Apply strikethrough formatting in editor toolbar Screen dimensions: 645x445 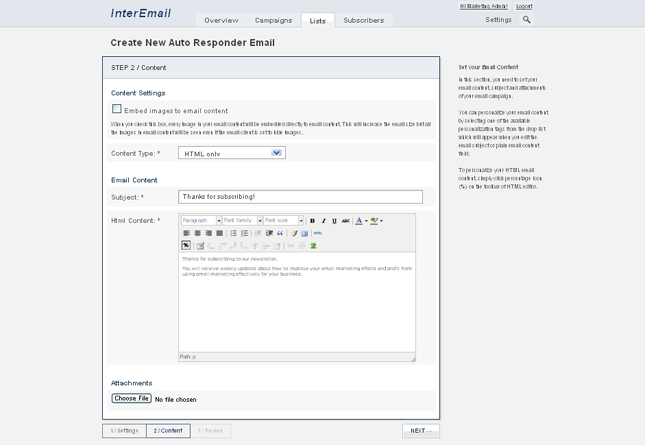coord(345,221)
